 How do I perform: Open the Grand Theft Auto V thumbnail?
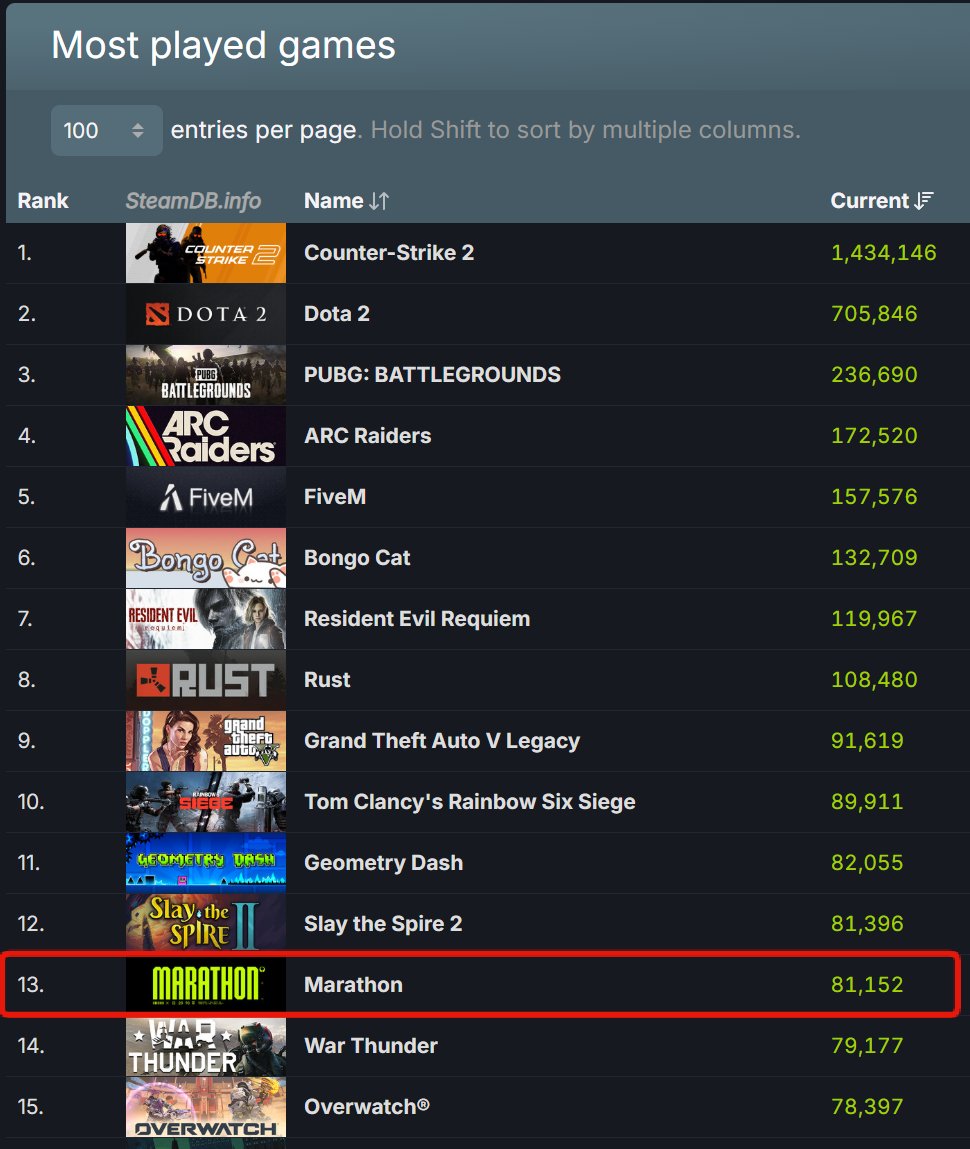tap(206, 741)
